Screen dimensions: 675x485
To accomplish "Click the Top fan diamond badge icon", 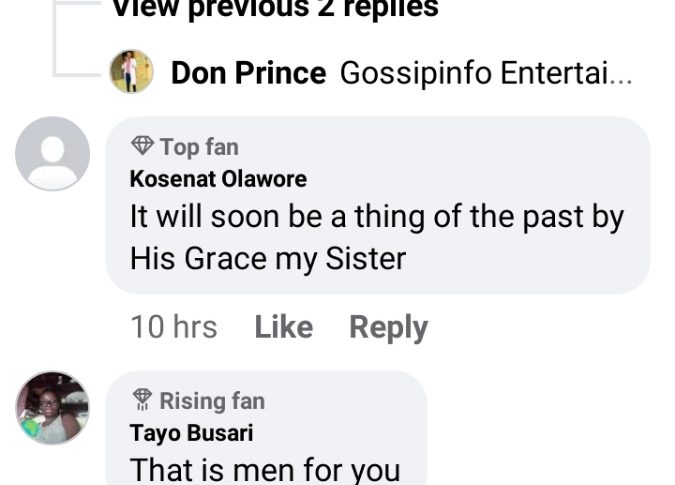I will tap(141, 147).
